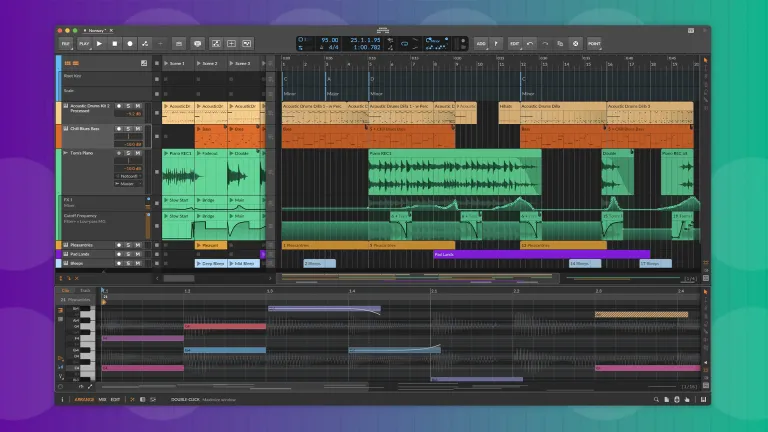Screen dimensions: 768x432
Task: Stop clips on the Acoustic Drums track
Action: click(157, 113)
